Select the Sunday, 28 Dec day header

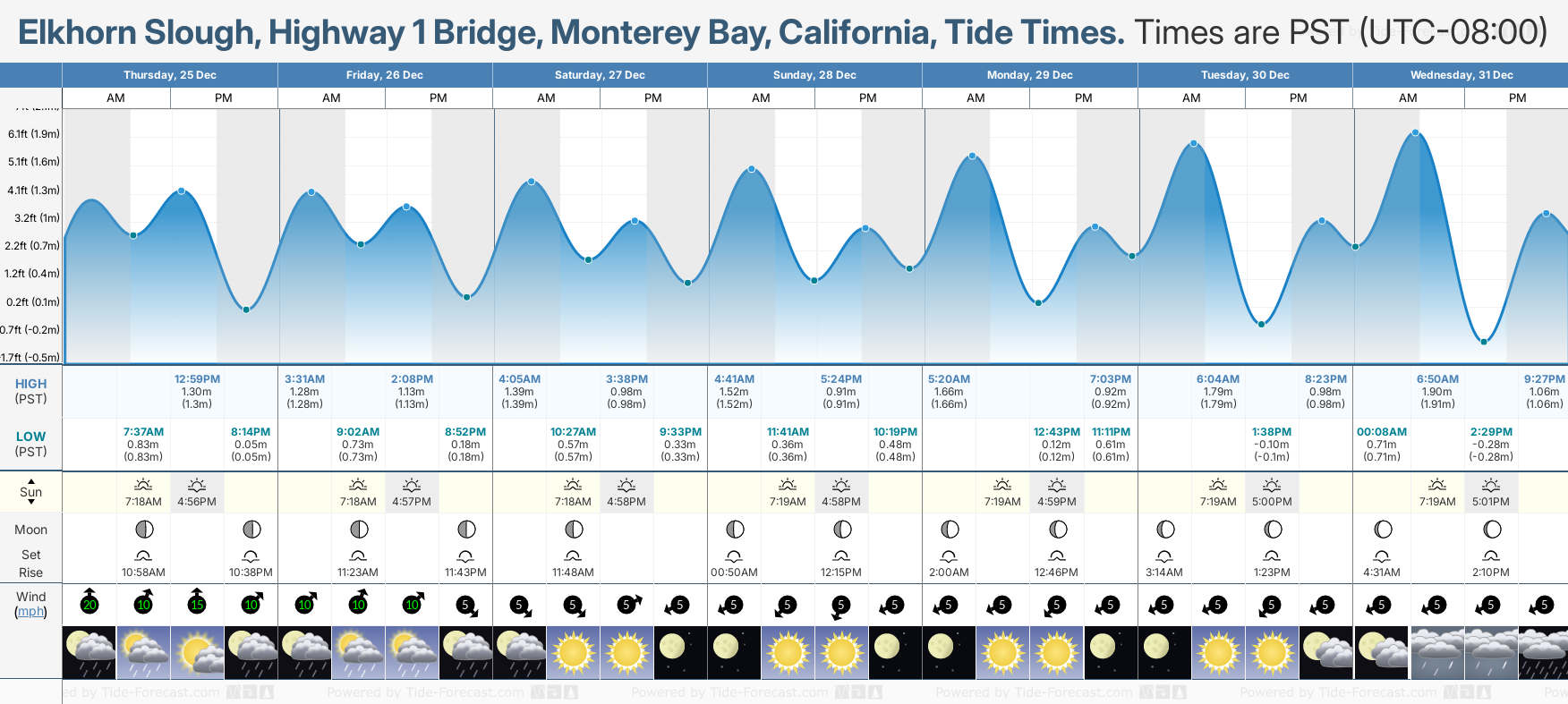[x=814, y=75]
